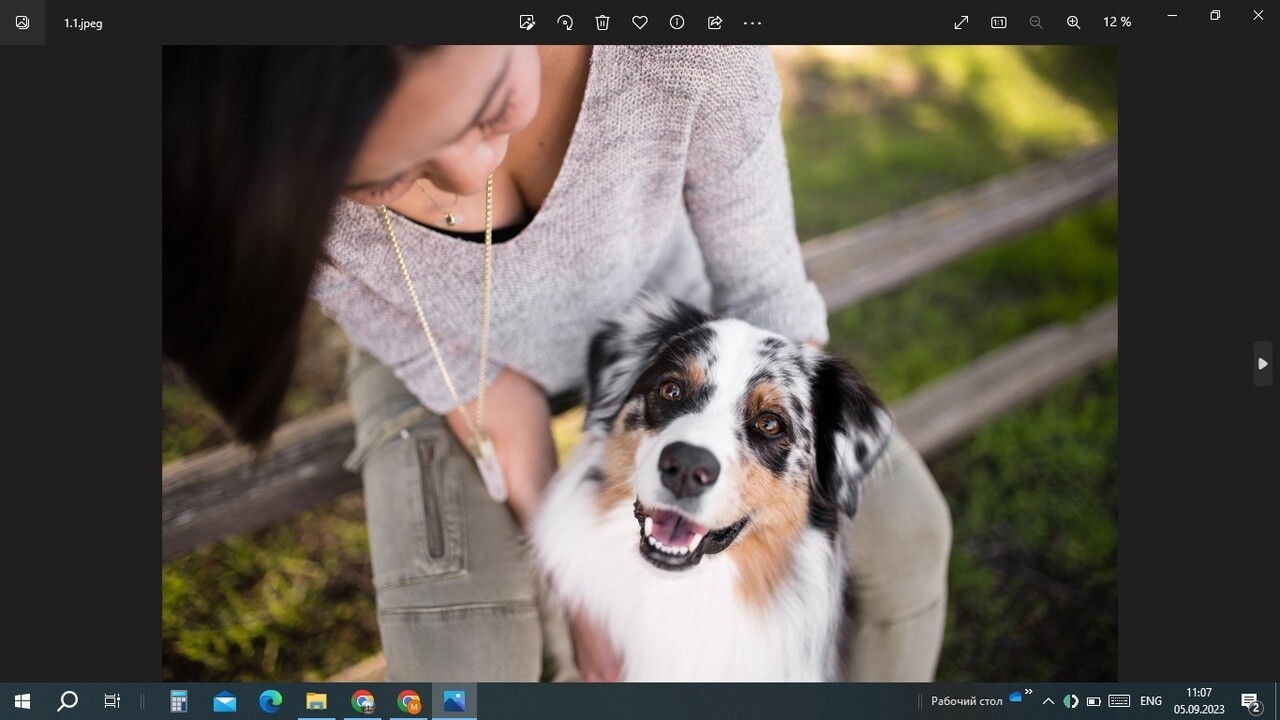Open File Explorer from the taskbar

click(x=317, y=701)
